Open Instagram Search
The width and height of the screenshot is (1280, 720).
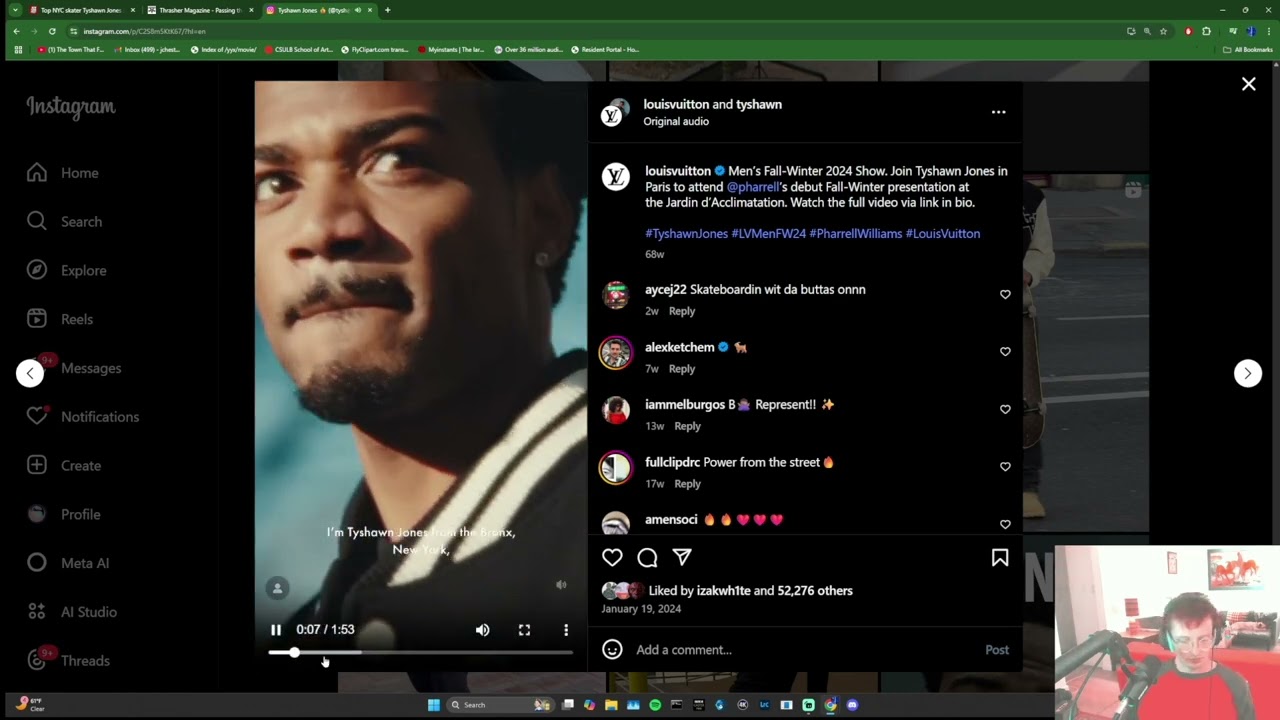[64, 222]
